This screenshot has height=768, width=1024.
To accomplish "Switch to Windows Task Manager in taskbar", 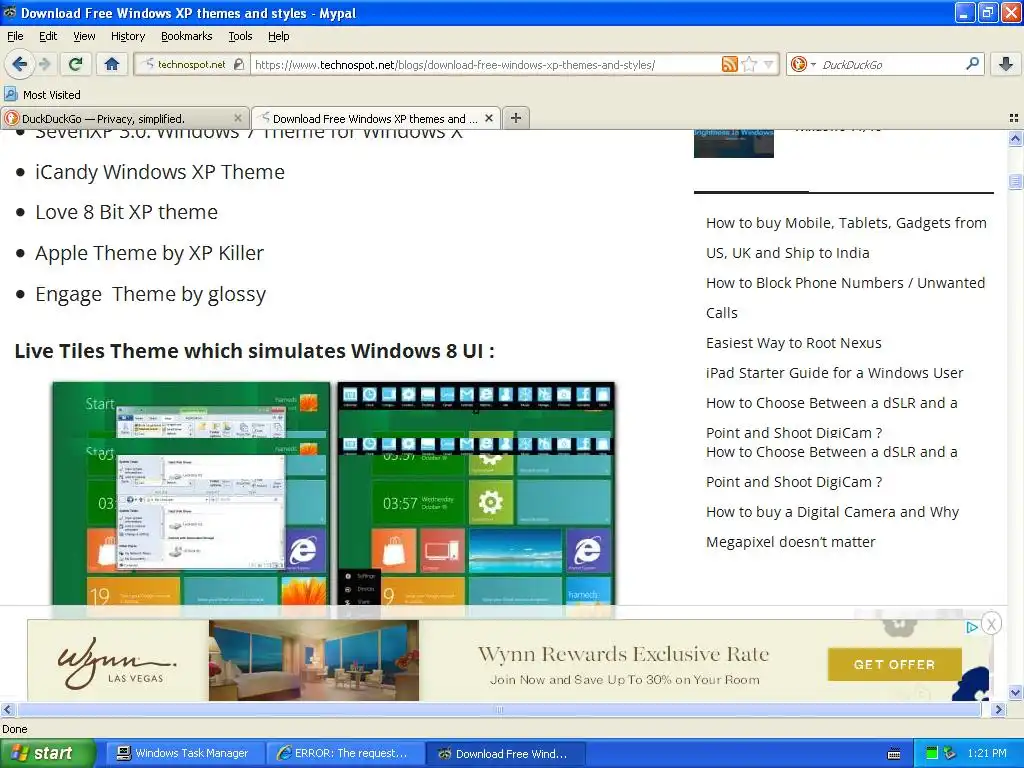I will (x=183, y=753).
